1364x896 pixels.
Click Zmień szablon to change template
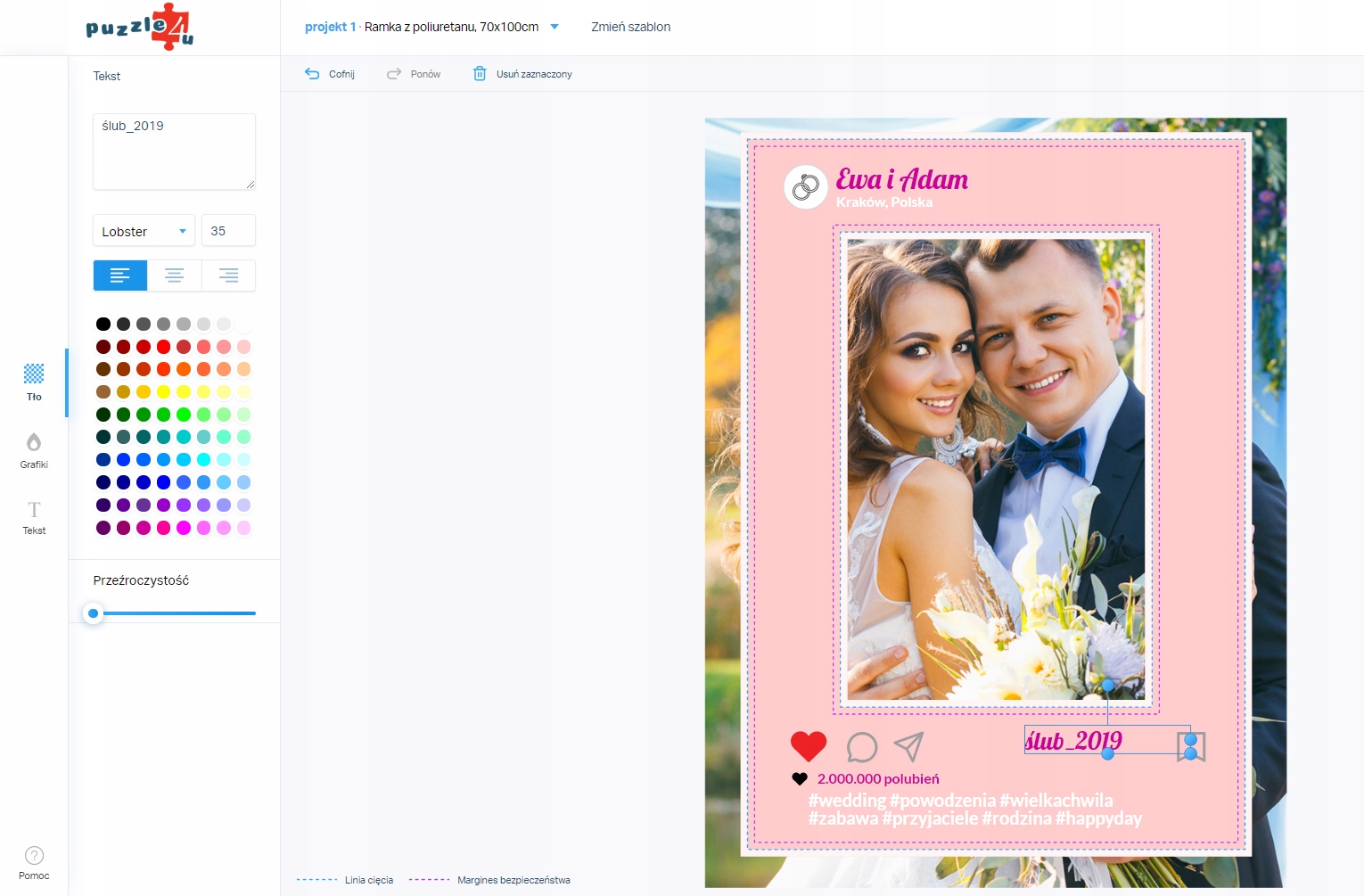tap(631, 27)
